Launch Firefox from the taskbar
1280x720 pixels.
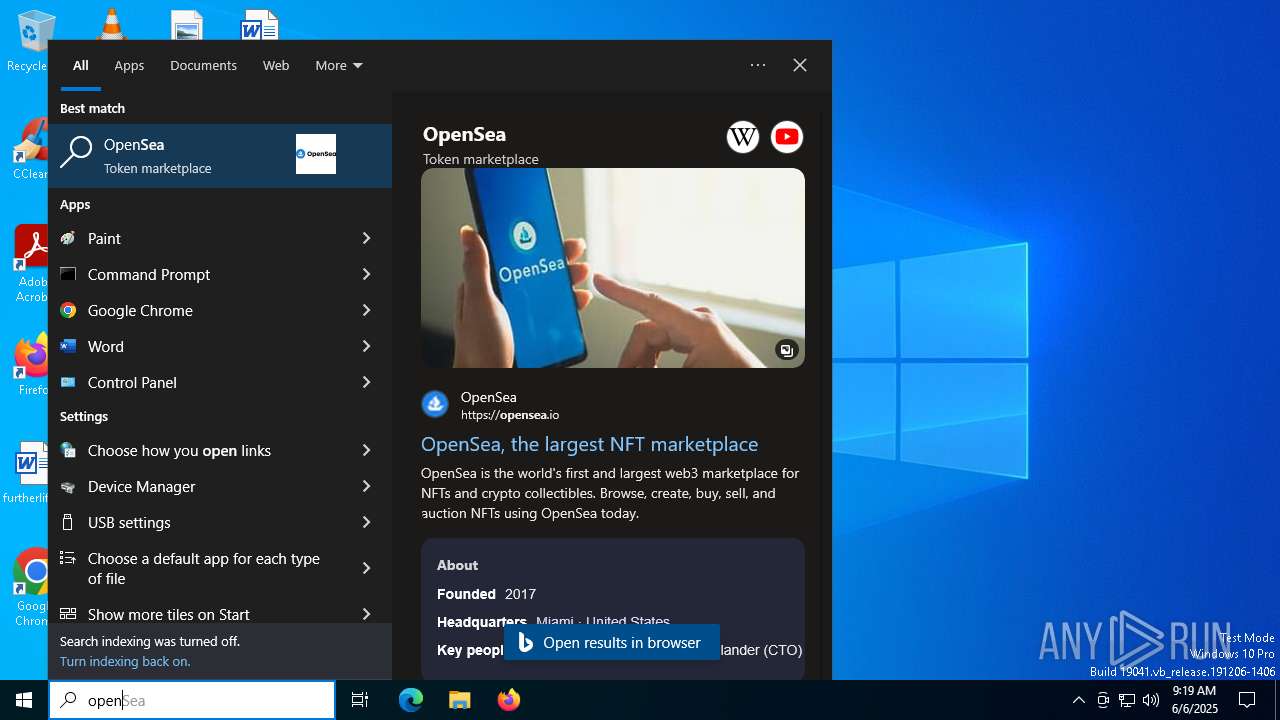pos(509,700)
